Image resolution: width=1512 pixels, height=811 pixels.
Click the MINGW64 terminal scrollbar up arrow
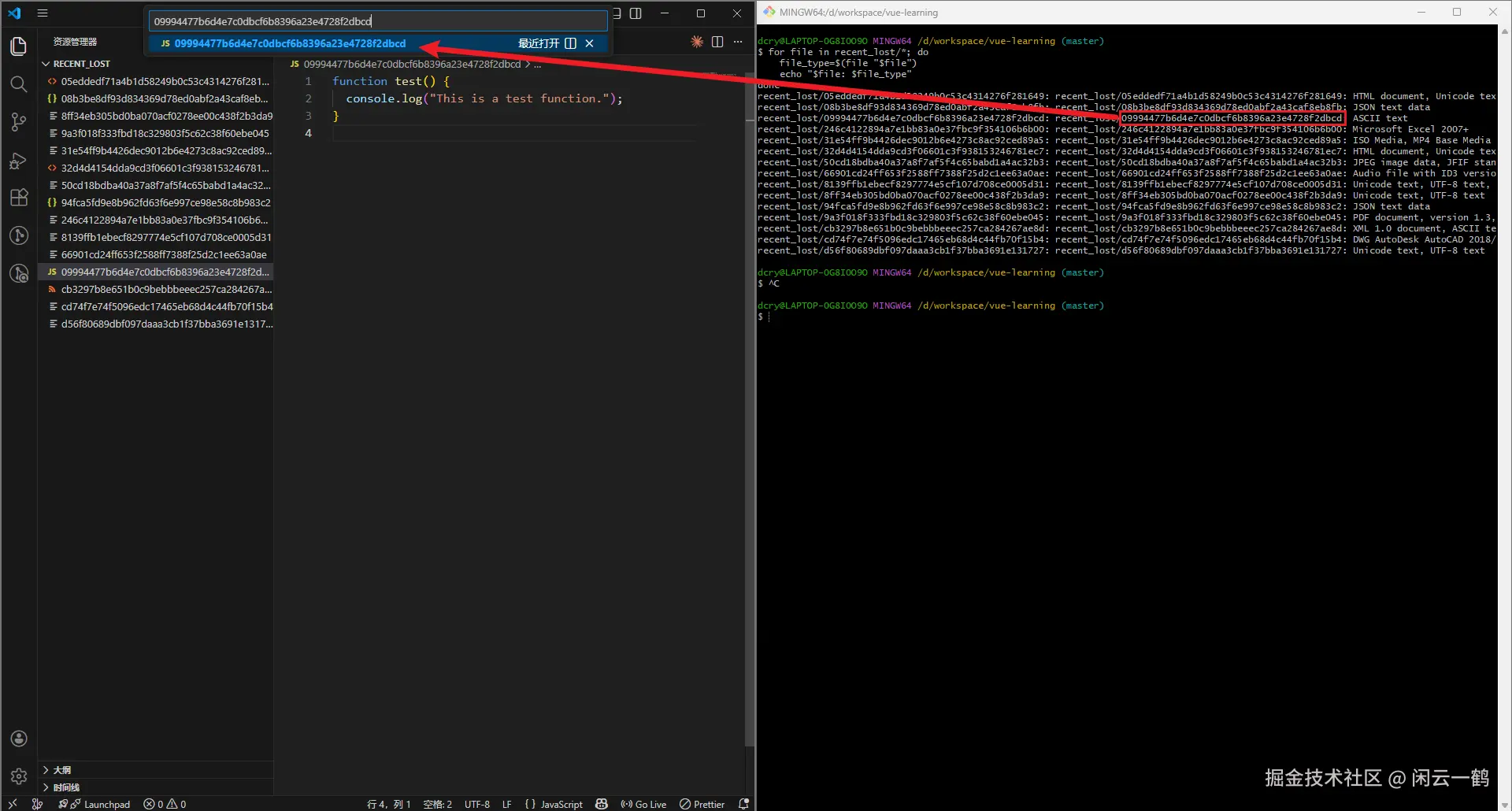1505,31
